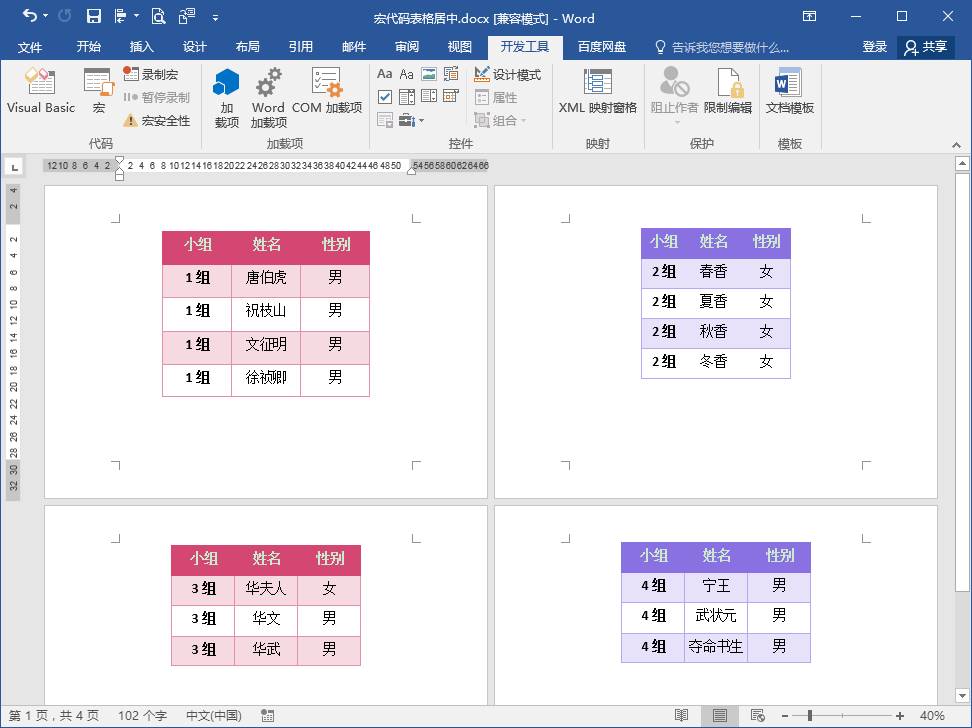Switch to the Layout (布局) tab

click(247, 47)
